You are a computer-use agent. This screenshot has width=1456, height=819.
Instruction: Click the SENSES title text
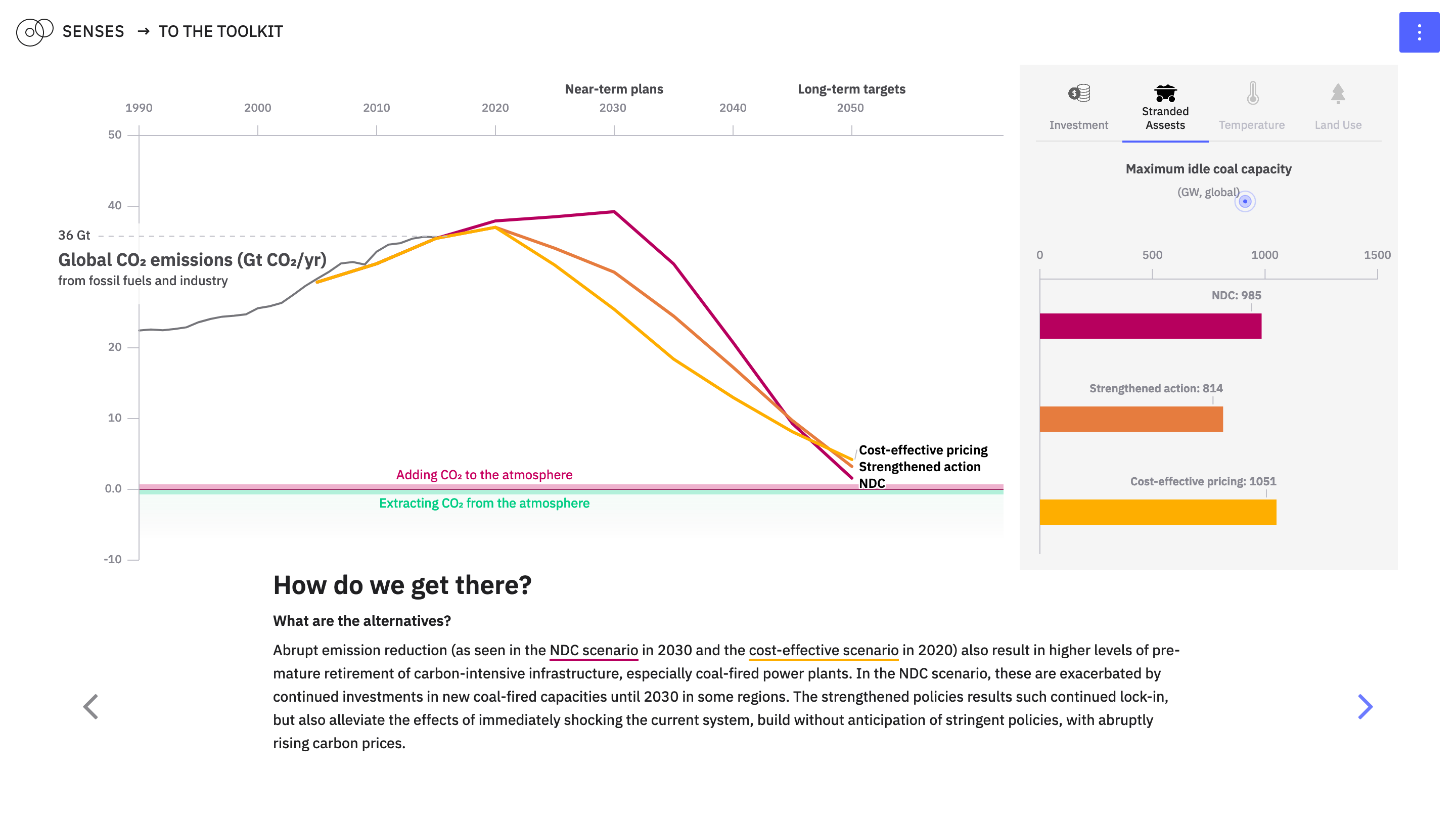(93, 32)
